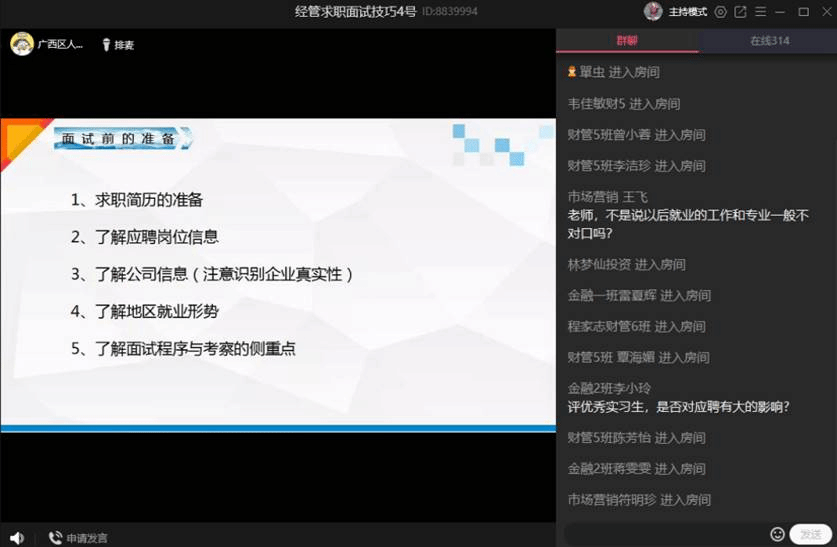Click the speaker volume icon
Image resolution: width=837 pixels, height=547 pixels.
coord(17,538)
